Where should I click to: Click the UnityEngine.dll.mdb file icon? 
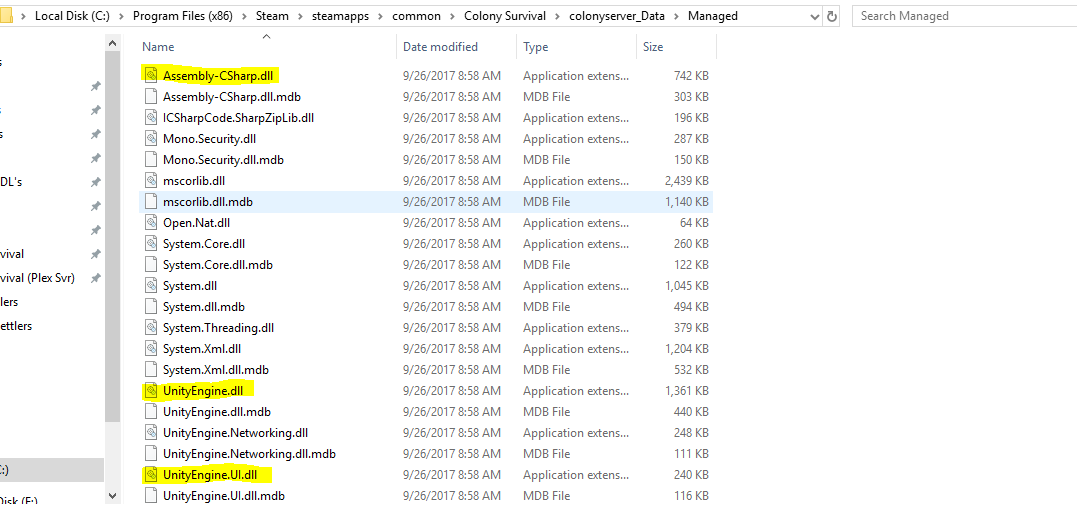click(151, 412)
